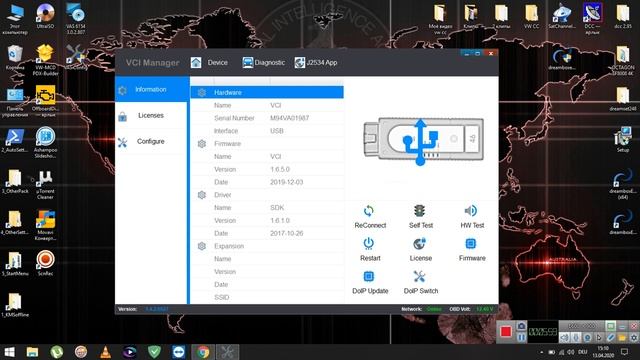This screenshot has height=360, width=640.
Task: Open the Device home tab
Action: pos(209,62)
